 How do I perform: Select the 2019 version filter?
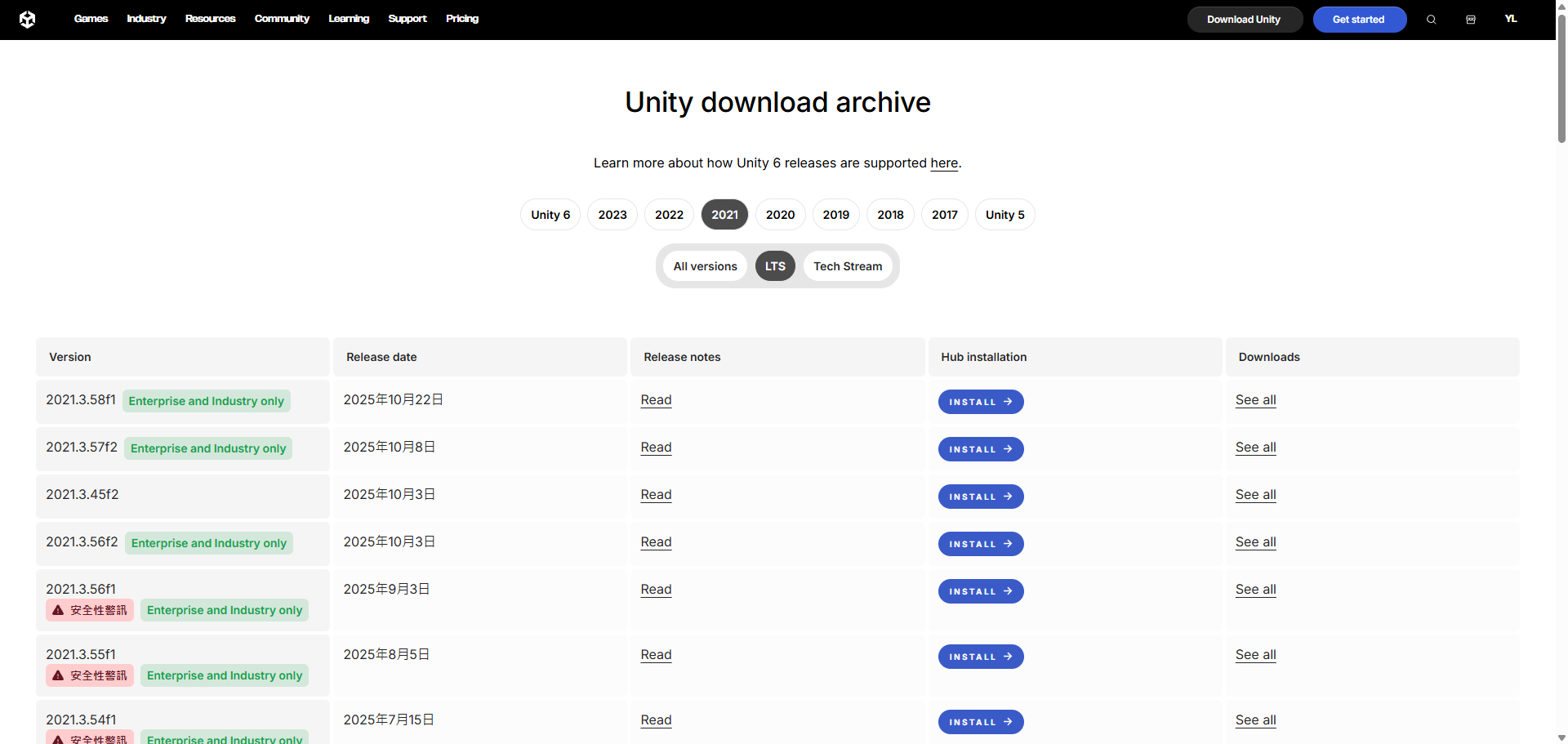pos(836,215)
